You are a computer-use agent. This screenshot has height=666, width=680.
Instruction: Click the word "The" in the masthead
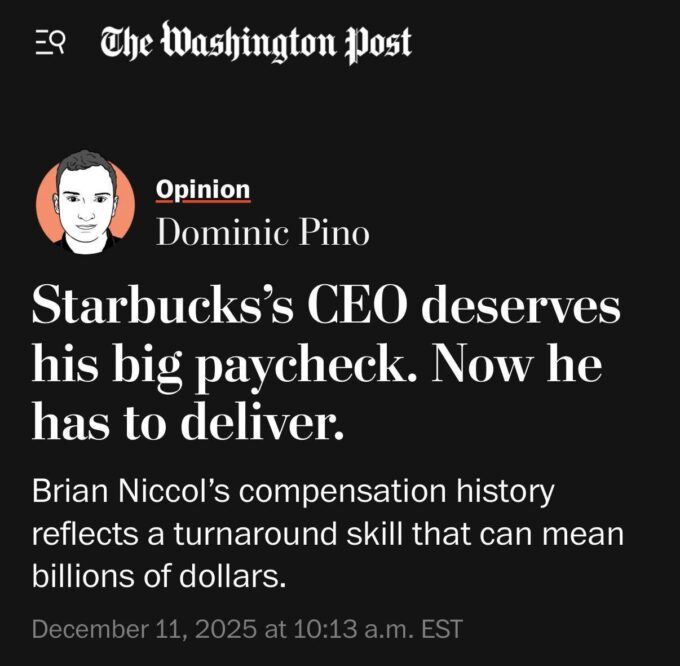(128, 42)
